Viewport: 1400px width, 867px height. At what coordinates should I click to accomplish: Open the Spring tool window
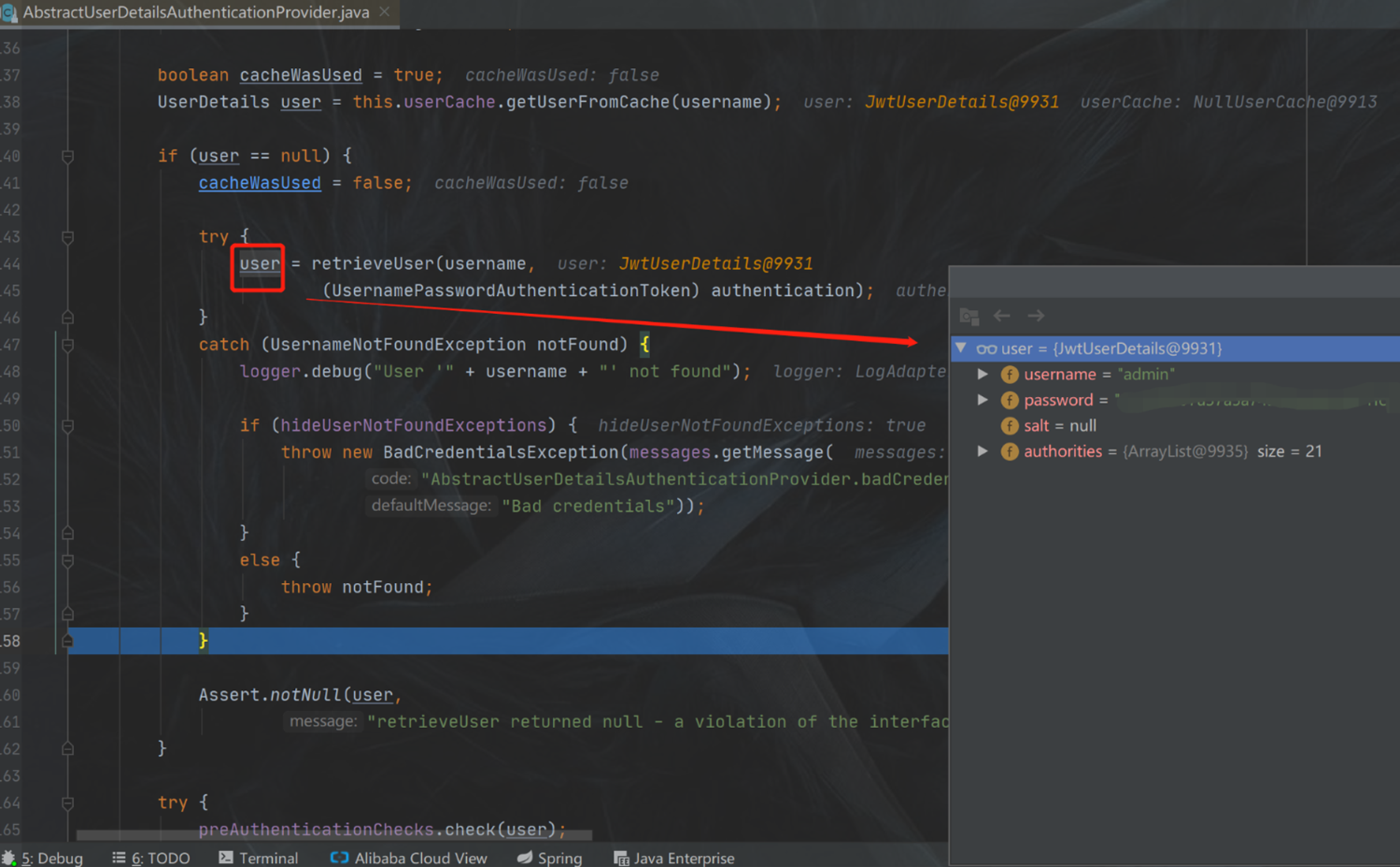(x=549, y=858)
